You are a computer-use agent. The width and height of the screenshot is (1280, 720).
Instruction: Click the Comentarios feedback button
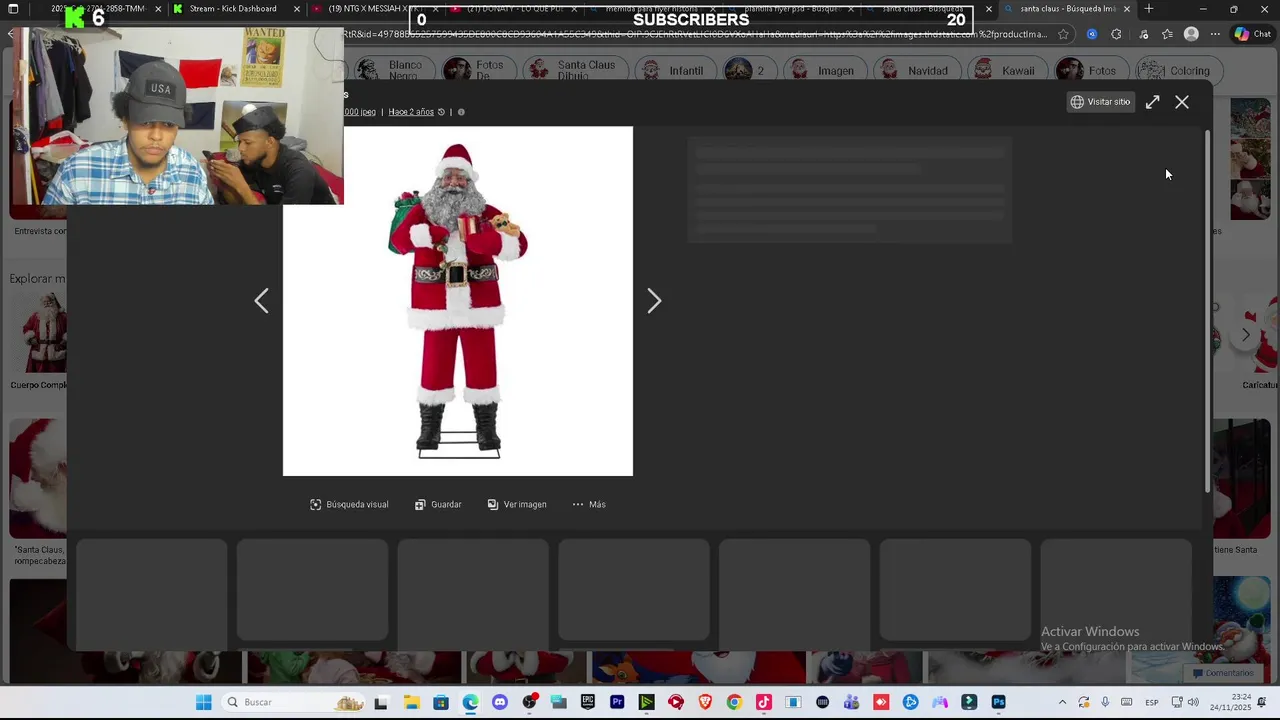[1222, 673]
